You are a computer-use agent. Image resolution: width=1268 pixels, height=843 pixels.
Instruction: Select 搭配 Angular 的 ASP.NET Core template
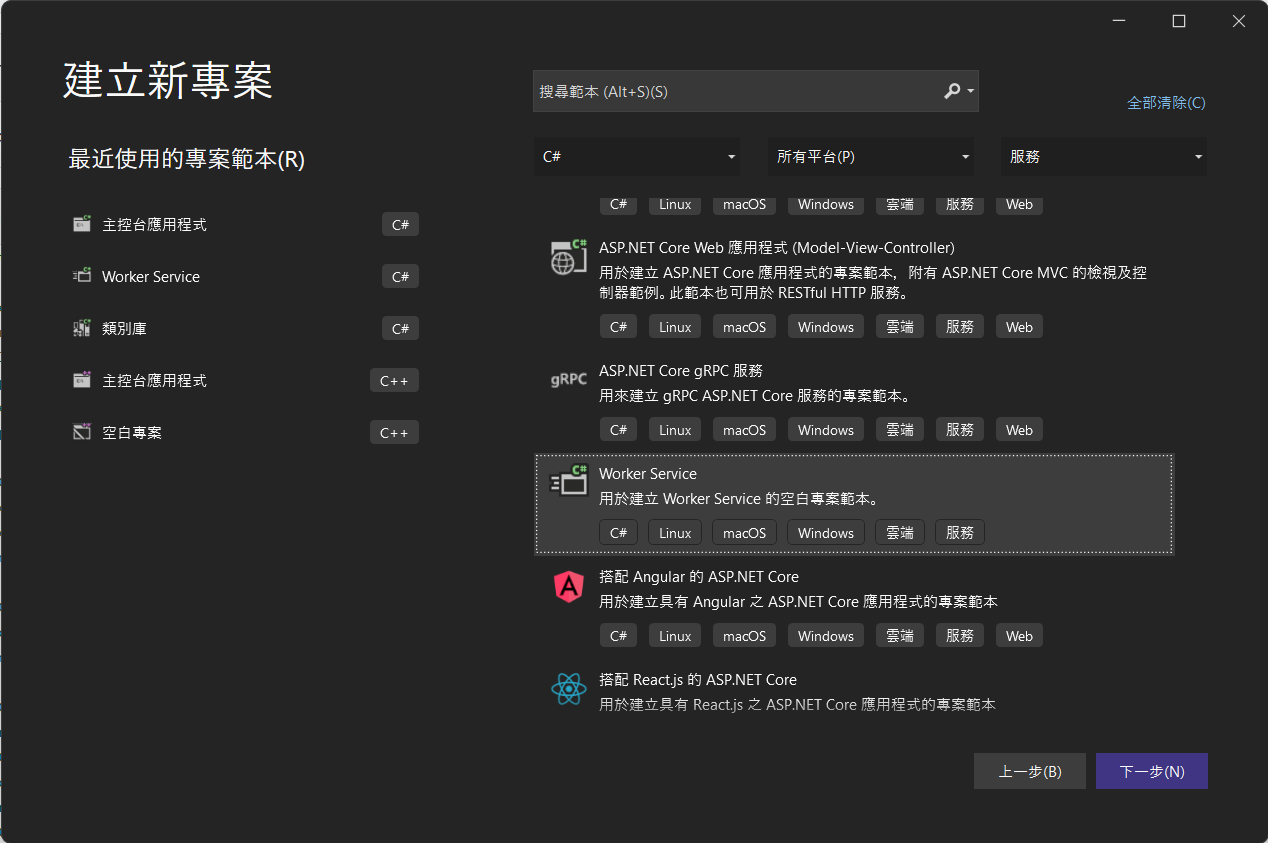click(855, 606)
